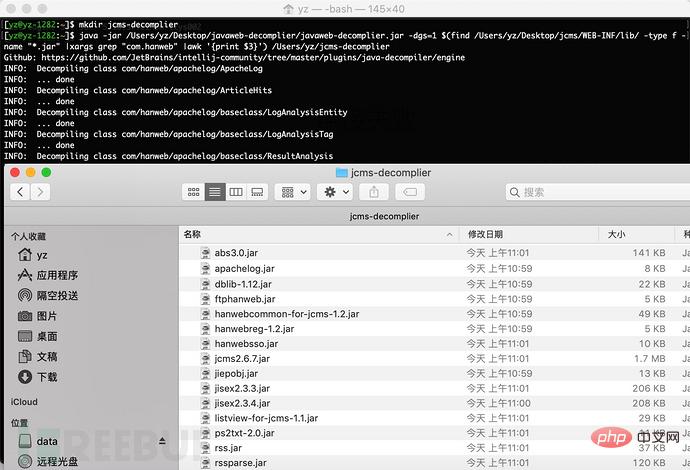Sort by 大小 column header
Viewport: 690px width, 470px height.
click(x=616, y=234)
